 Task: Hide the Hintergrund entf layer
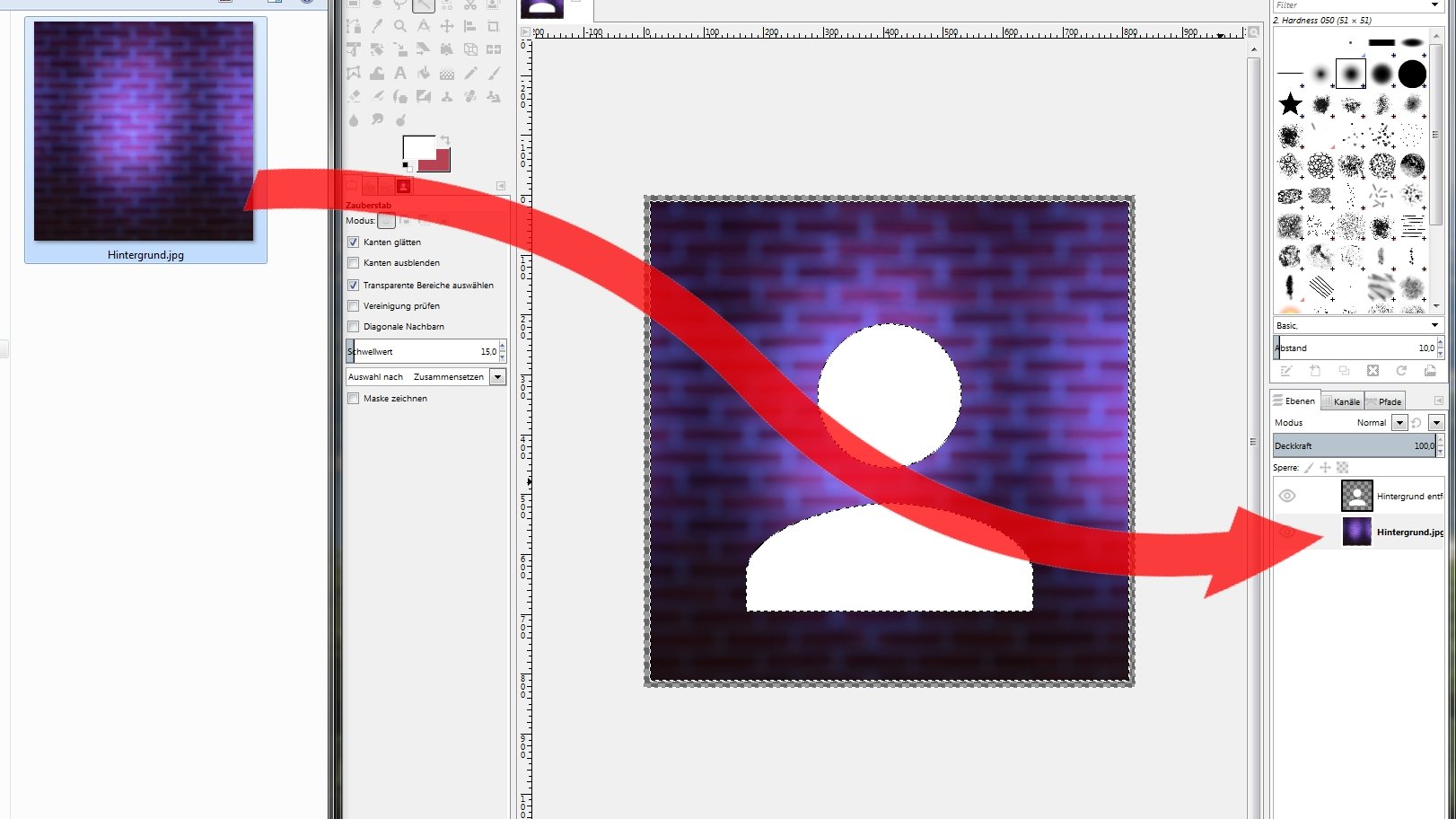(1287, 495)
